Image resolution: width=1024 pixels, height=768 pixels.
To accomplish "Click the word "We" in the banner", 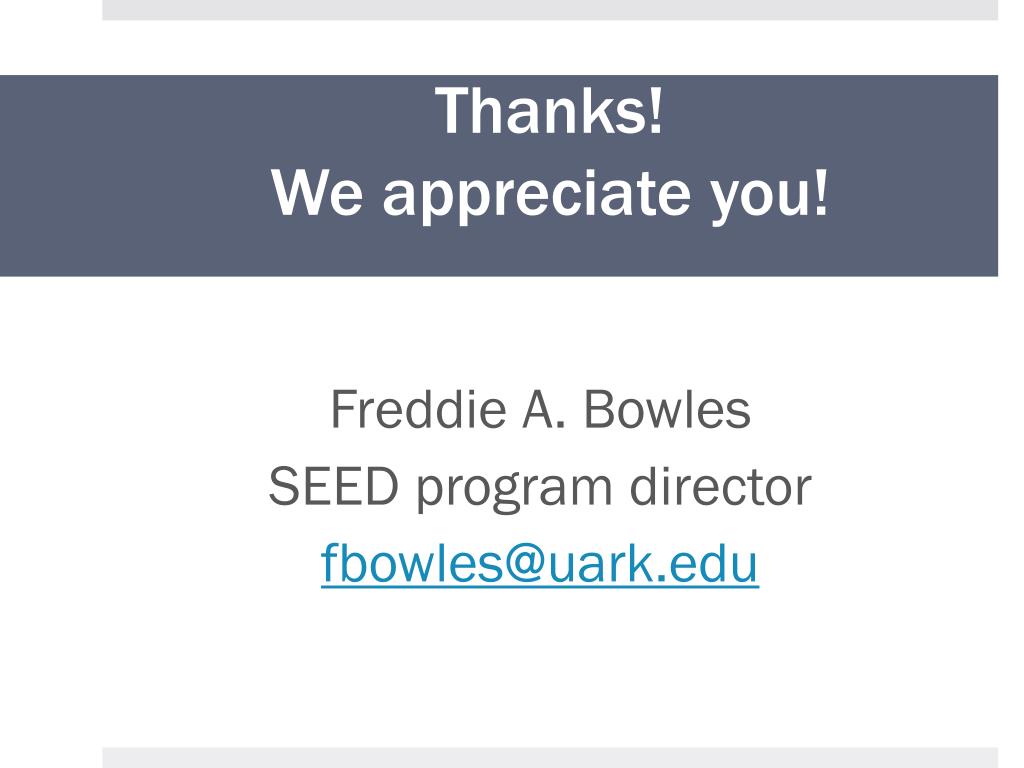I will point(317,192).
